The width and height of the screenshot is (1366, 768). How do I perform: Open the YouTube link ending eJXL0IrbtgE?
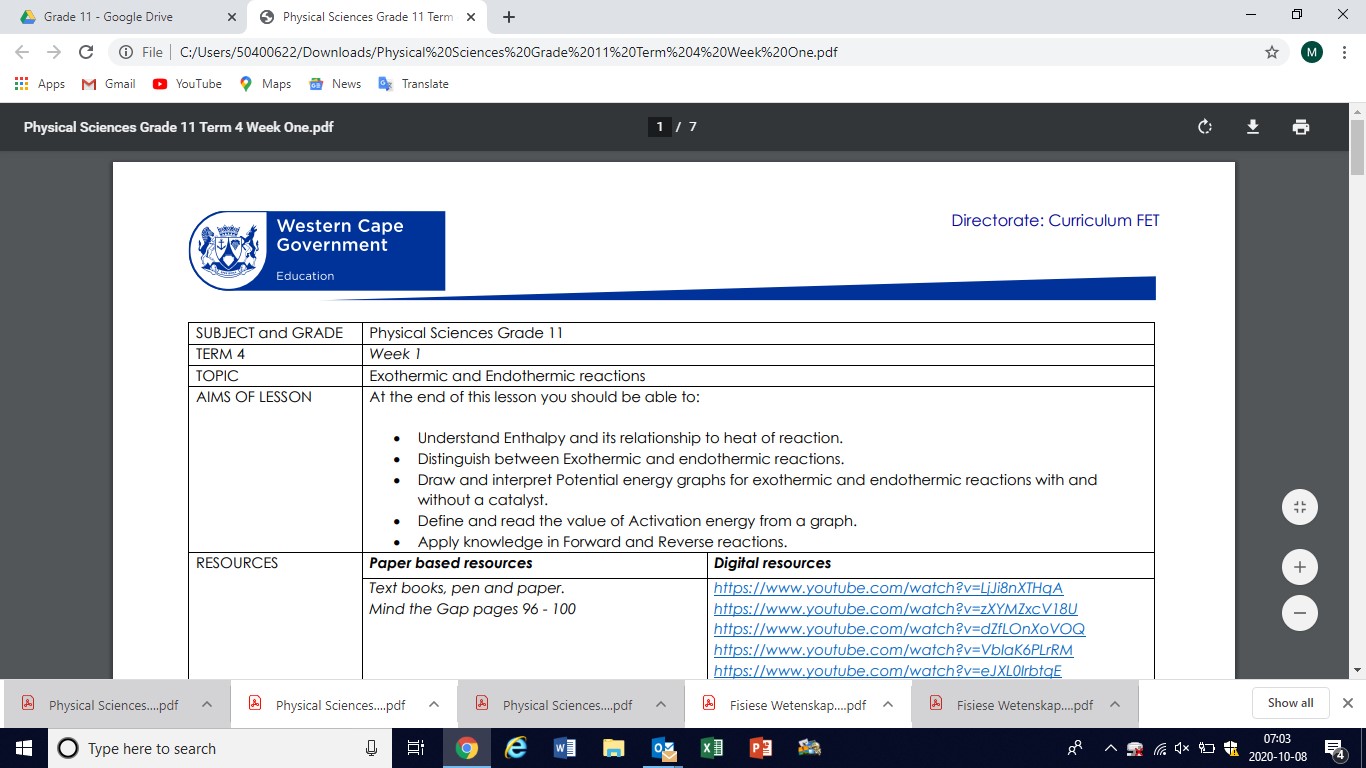tap(888, 671)
